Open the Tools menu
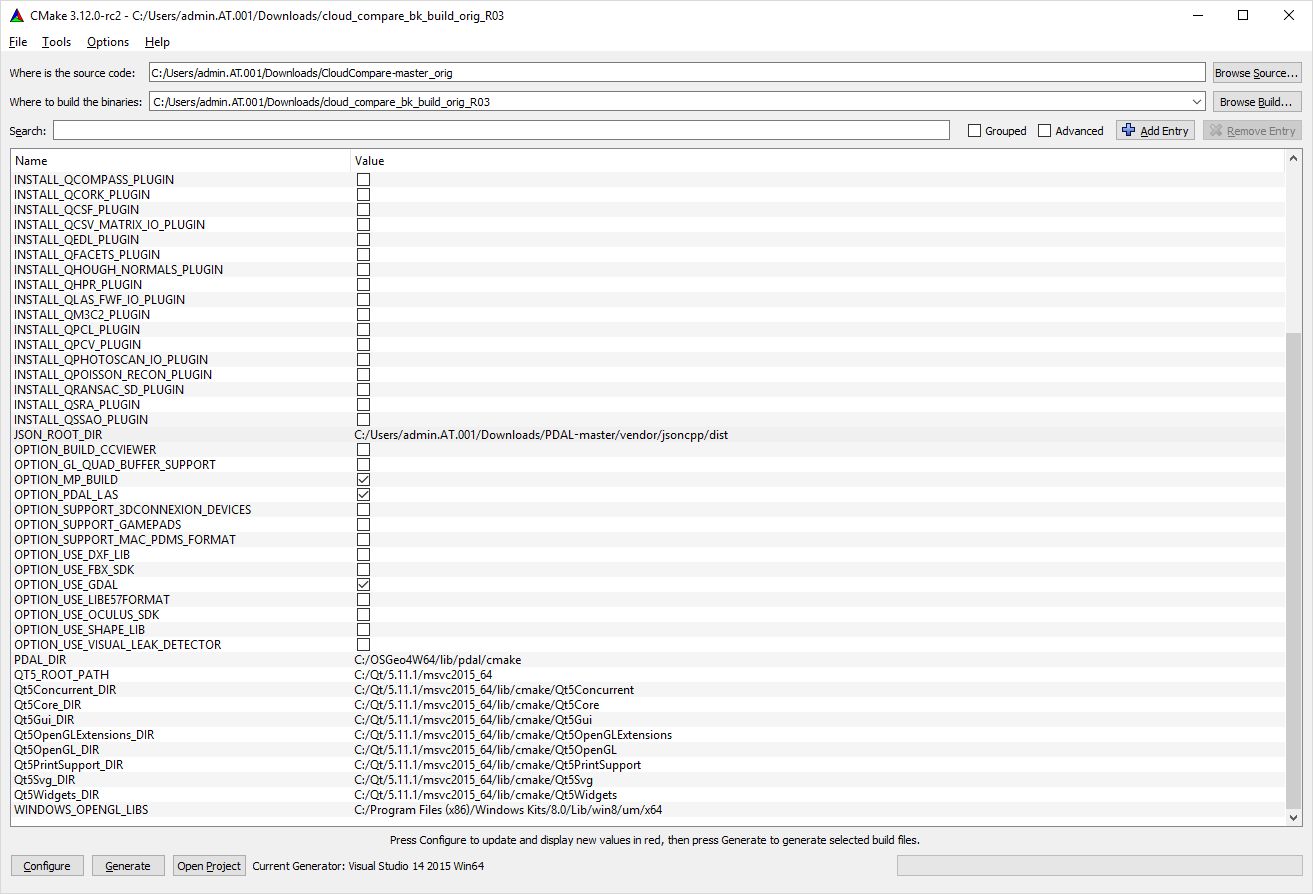Screen dimensions: 1313x894 (x=56, y=42)
